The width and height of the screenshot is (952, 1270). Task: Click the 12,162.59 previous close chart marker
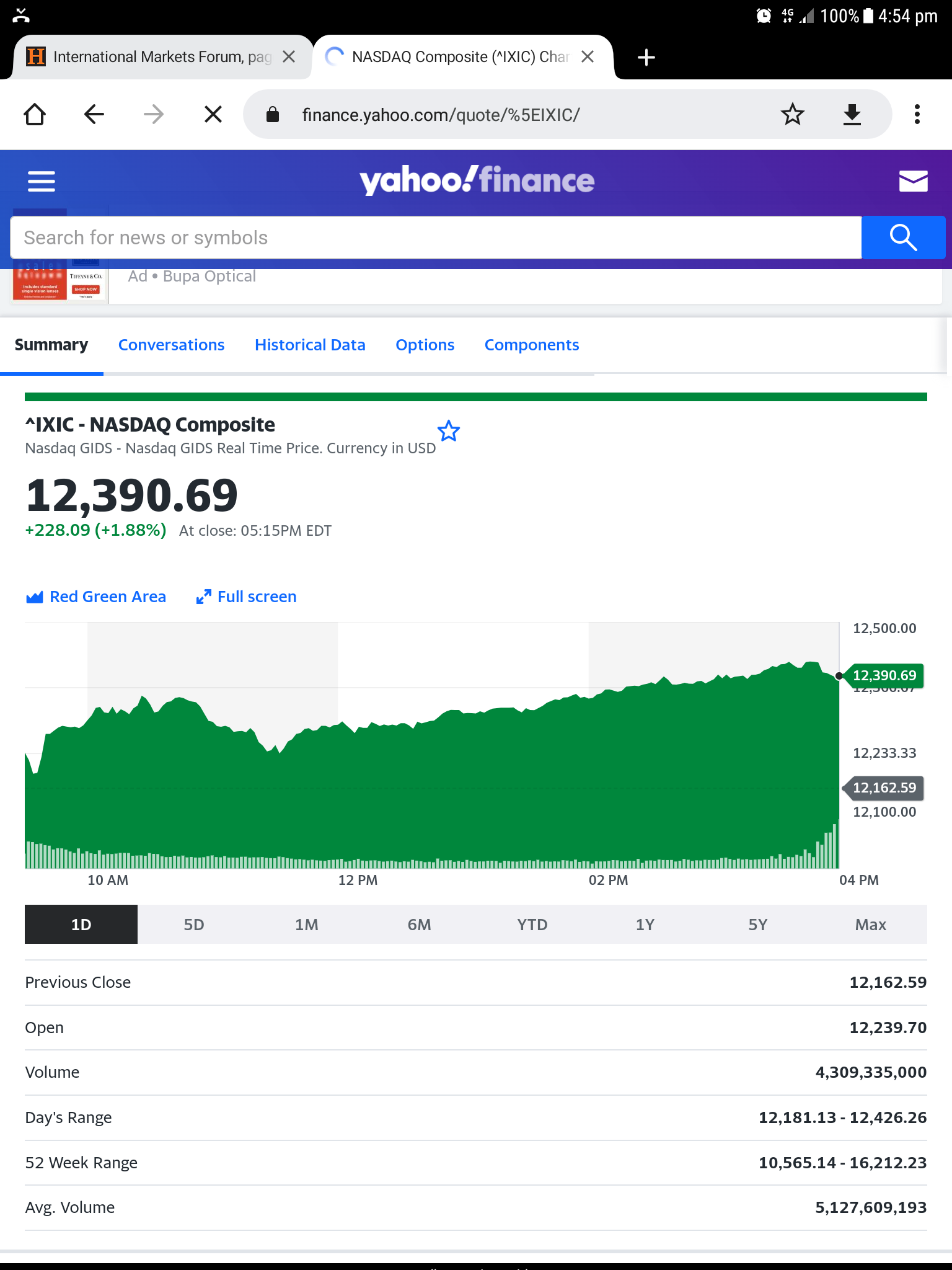[x=883, y=788]
